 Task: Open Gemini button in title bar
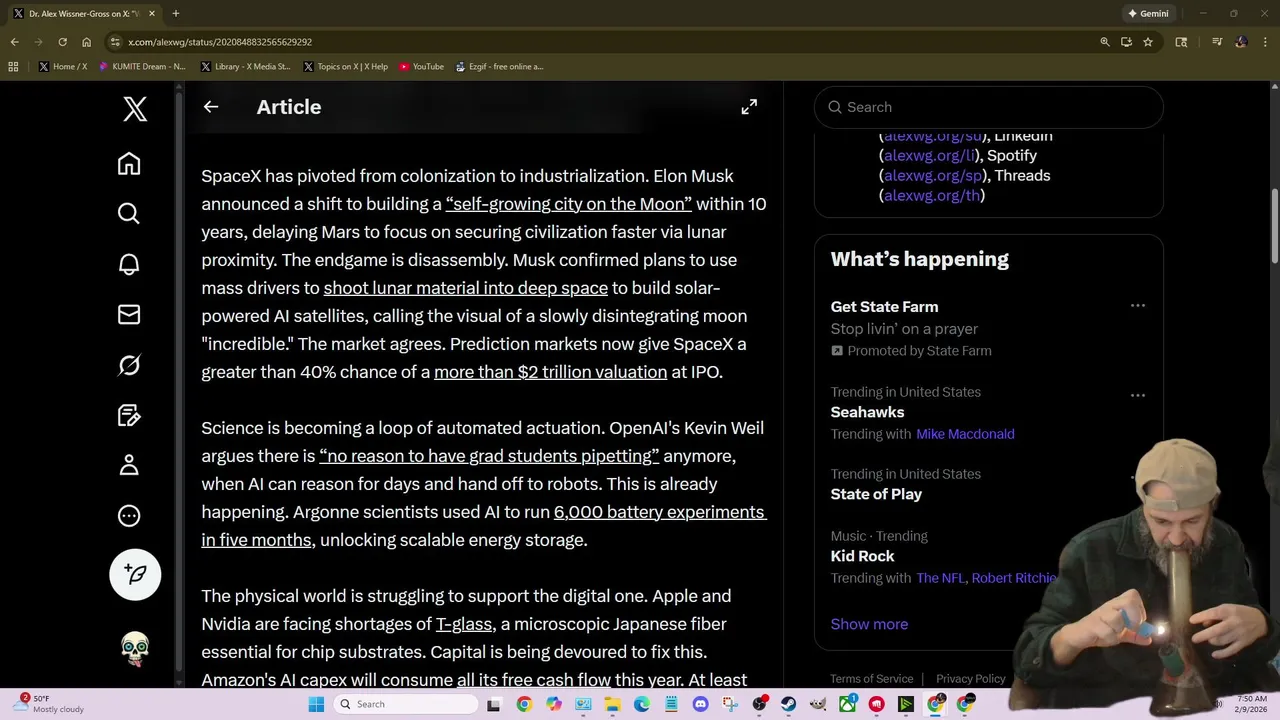pyautogui.click(x=1148, y=14)
